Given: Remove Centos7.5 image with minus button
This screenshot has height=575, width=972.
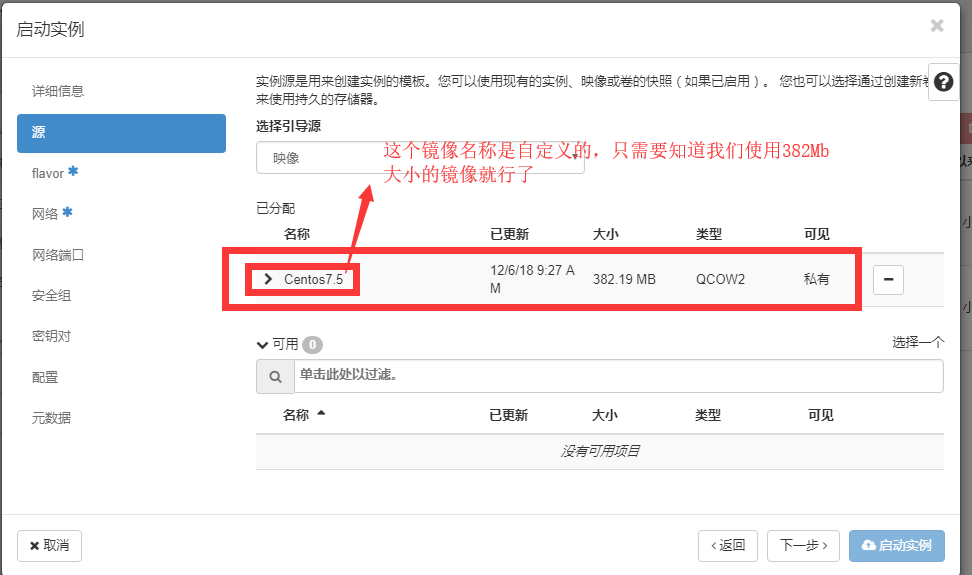Looking at the screenshot, I should point(888,280).
